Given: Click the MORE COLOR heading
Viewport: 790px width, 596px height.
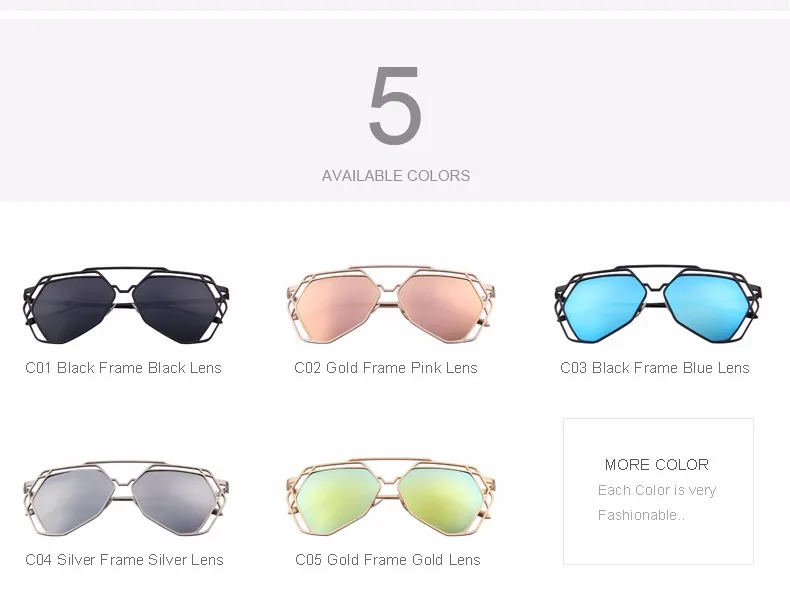Looking at the screenshot, I should pos(657,465).
